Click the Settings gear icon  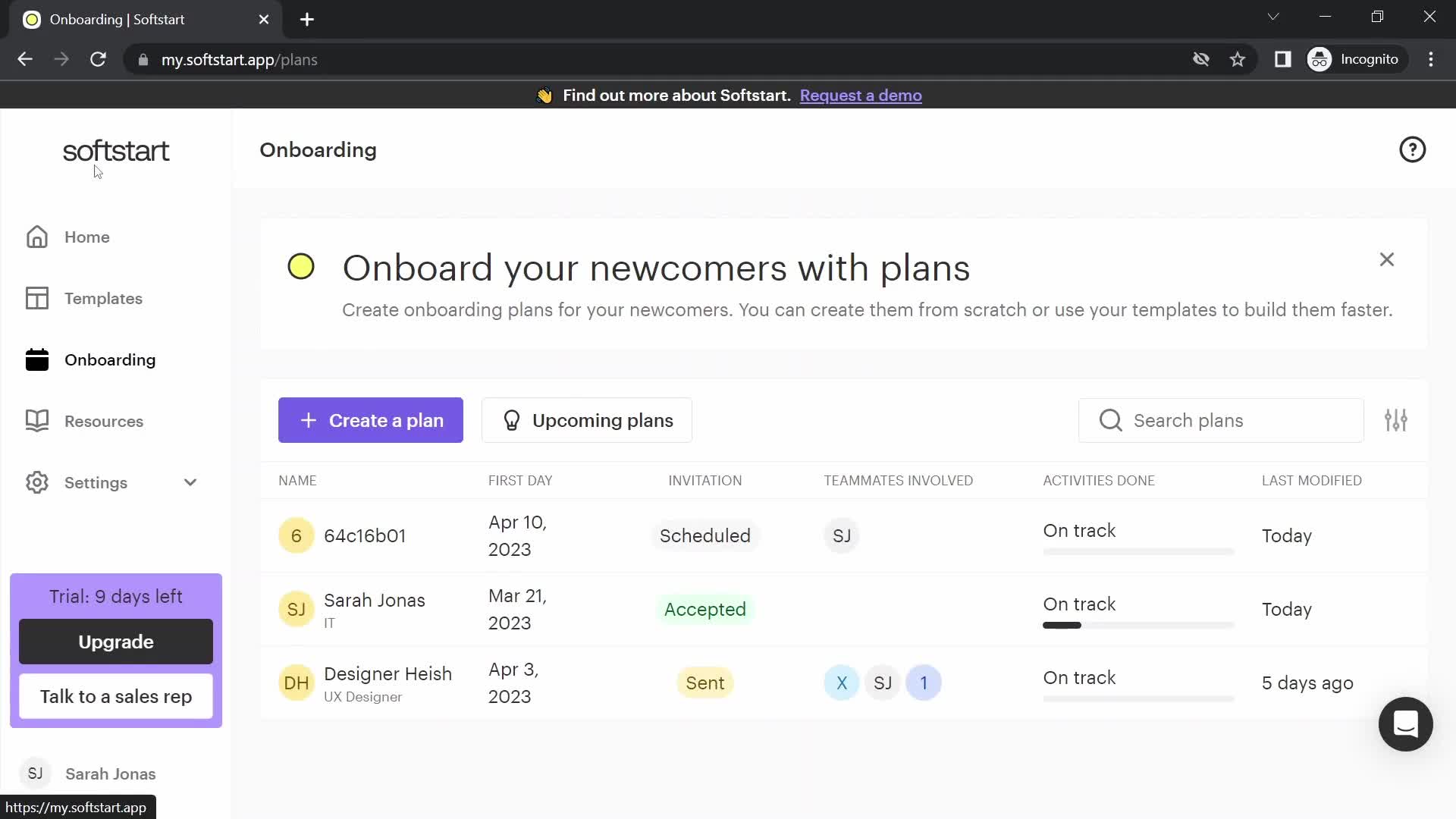coord(36,483)
